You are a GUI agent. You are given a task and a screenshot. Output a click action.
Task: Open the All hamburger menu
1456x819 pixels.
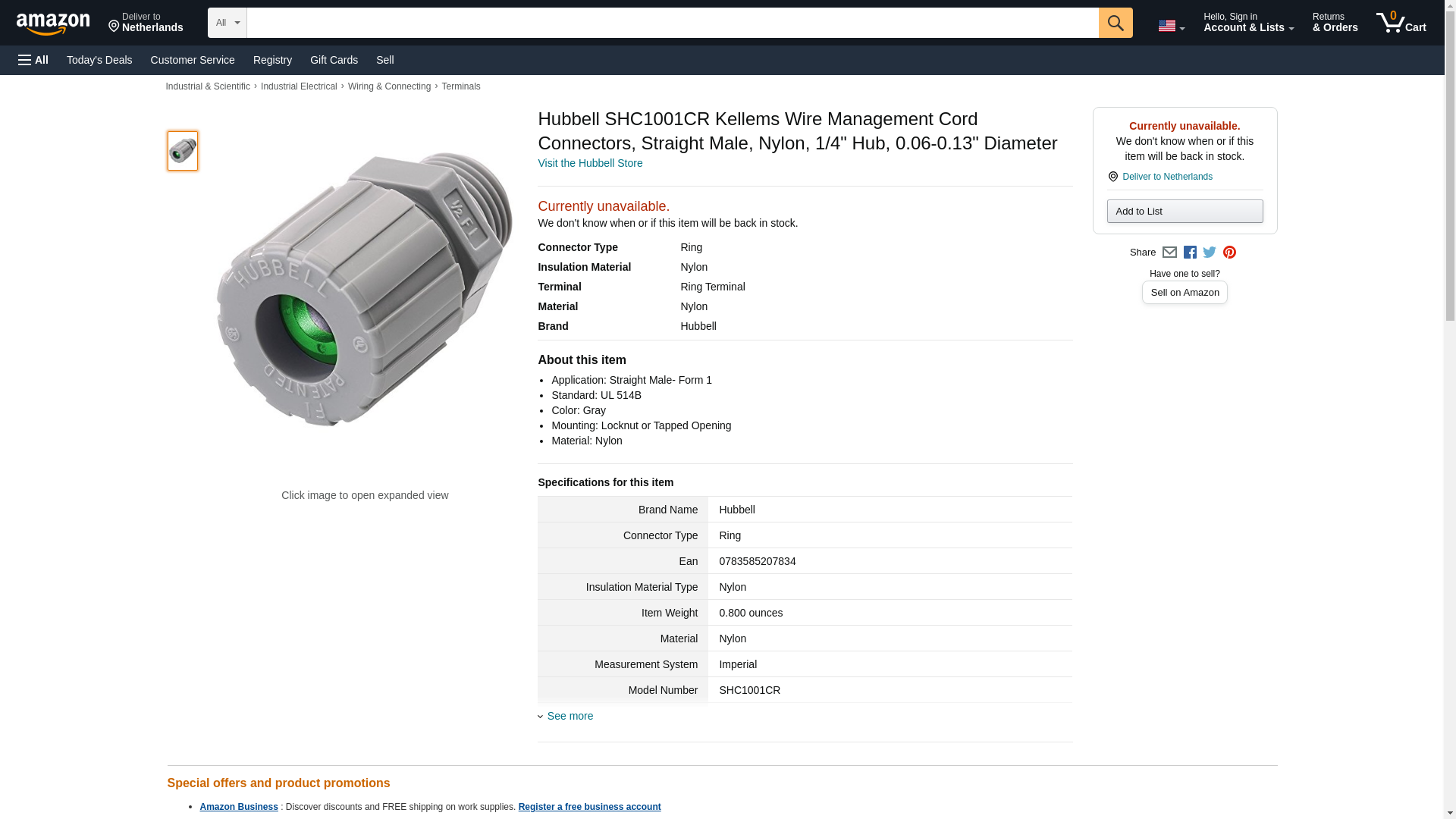pyautogui.click(x=33, y=60)
